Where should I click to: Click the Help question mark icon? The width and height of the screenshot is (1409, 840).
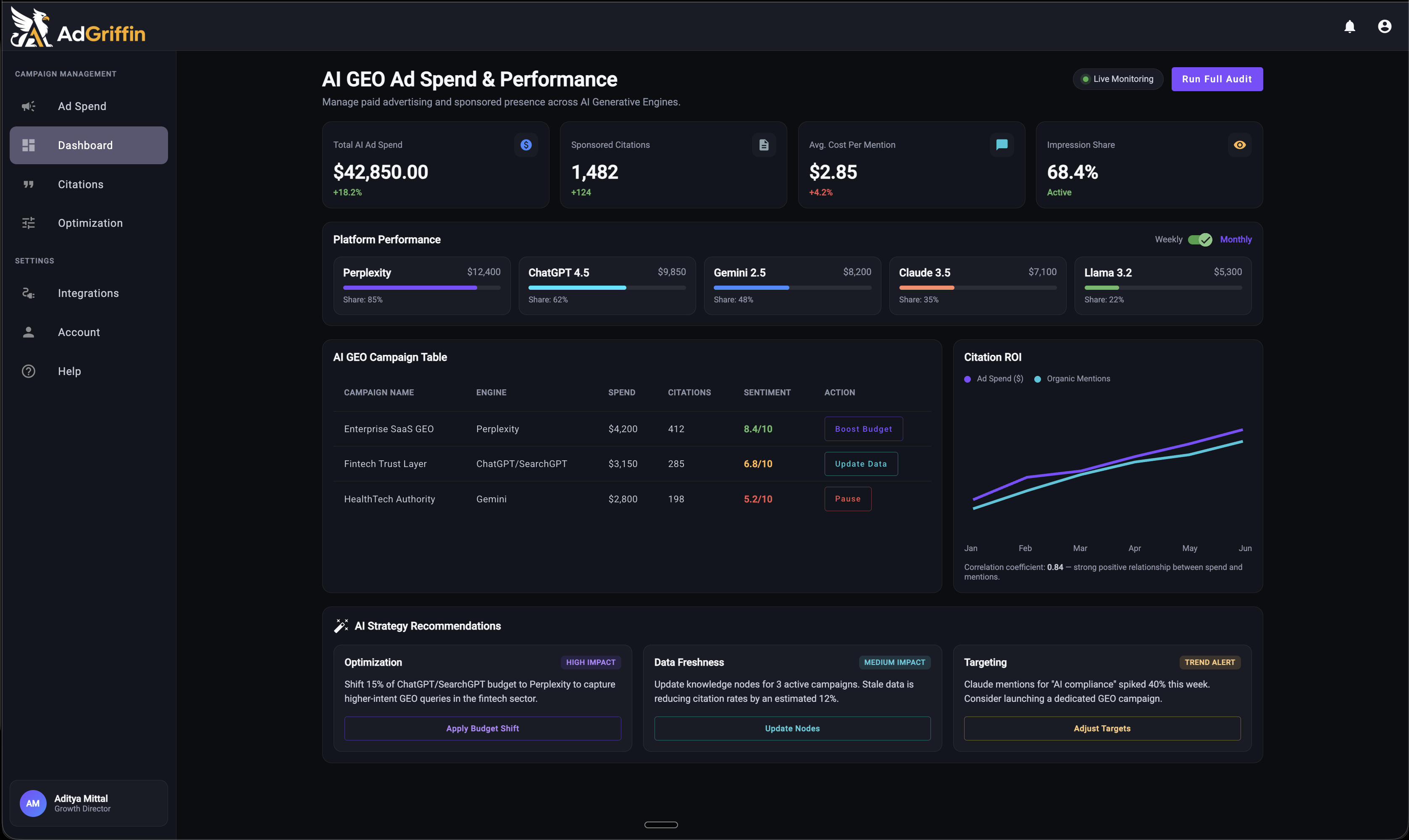[28, 371]
